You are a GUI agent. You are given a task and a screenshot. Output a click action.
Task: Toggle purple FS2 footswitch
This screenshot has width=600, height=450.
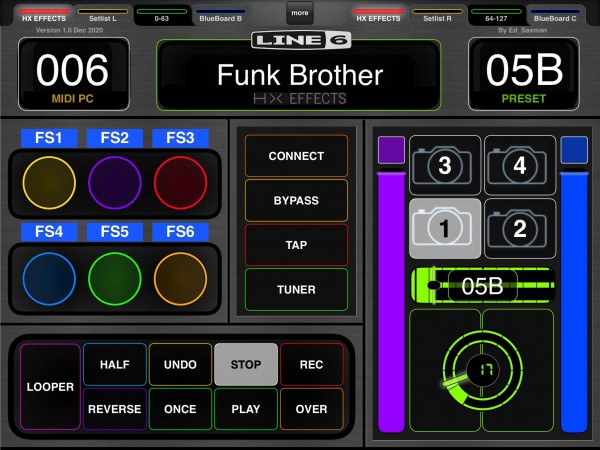115,183
